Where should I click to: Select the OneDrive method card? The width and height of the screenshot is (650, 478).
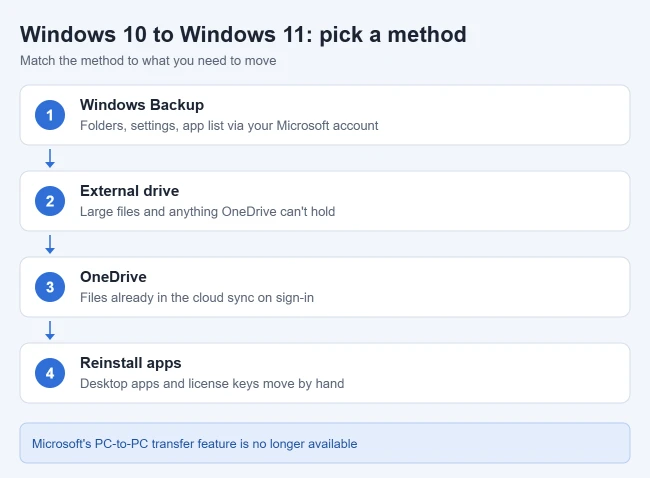tap(325, 287)
